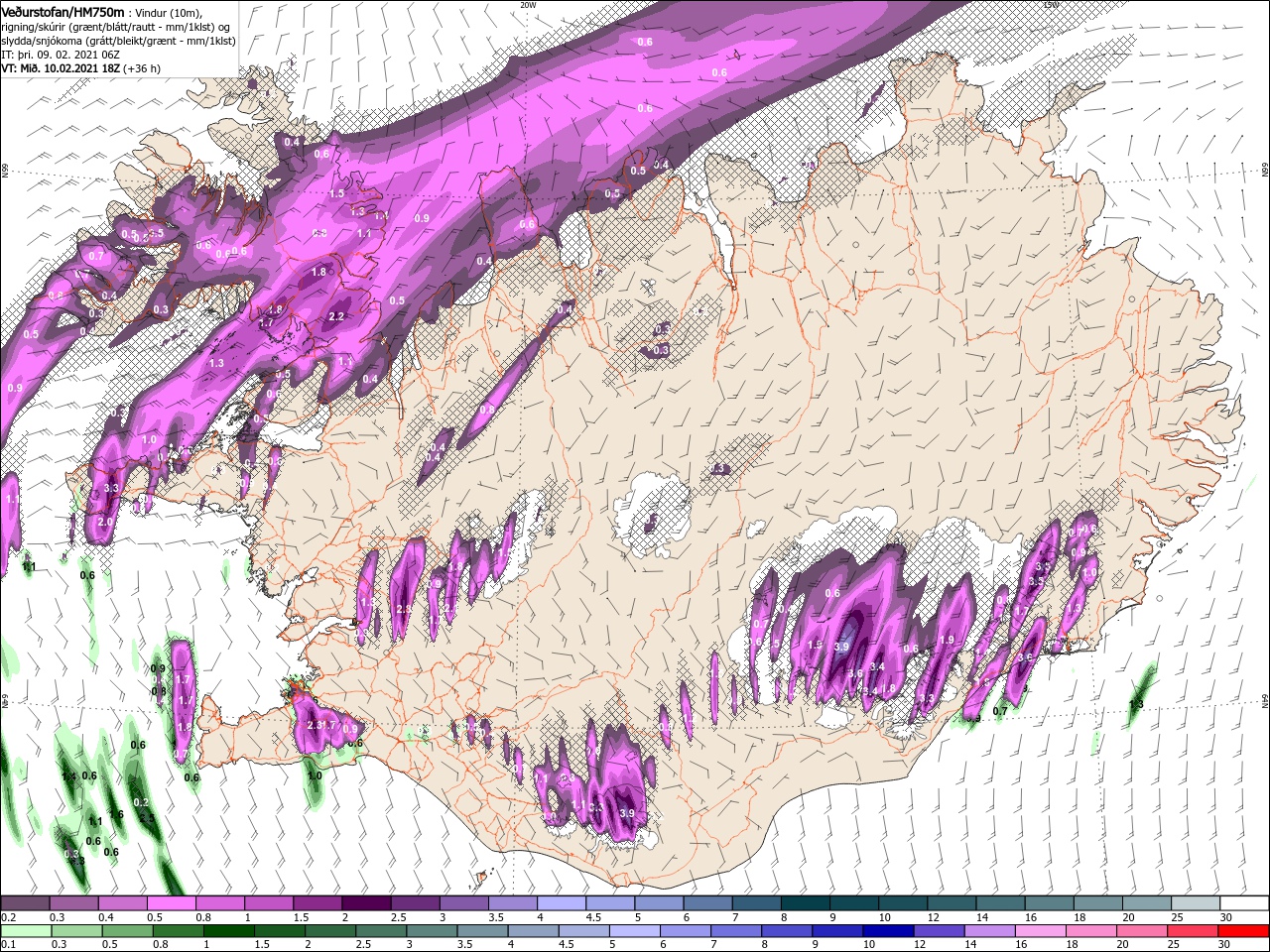Pick the darkest purple 2 swatch in the upper legend row

(365, 903)
